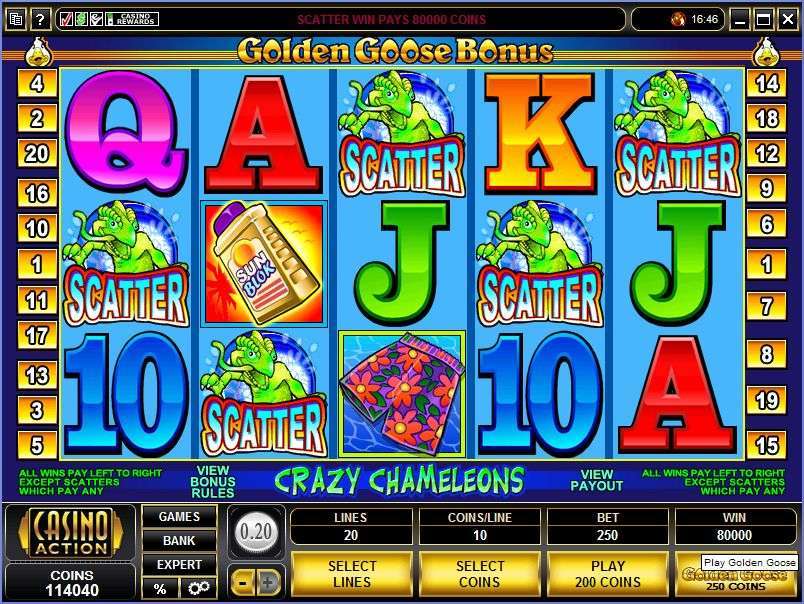Click the green dollar sign icon
Image resolution: width=804 pixels, height=604 pixels.
click(x=81, y=19)
